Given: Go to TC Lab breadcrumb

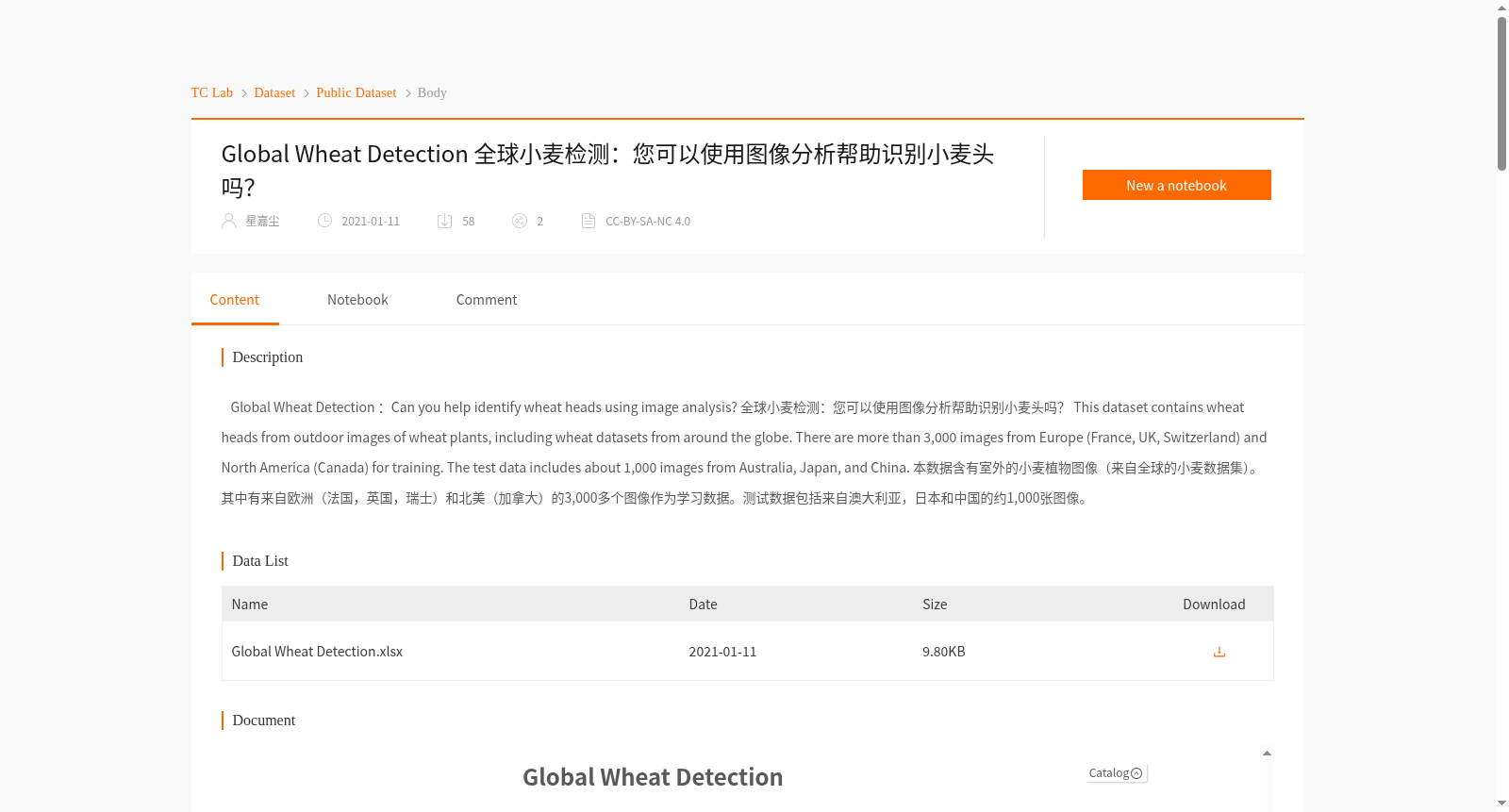Looking at the screenshot, I should point(212,92).
